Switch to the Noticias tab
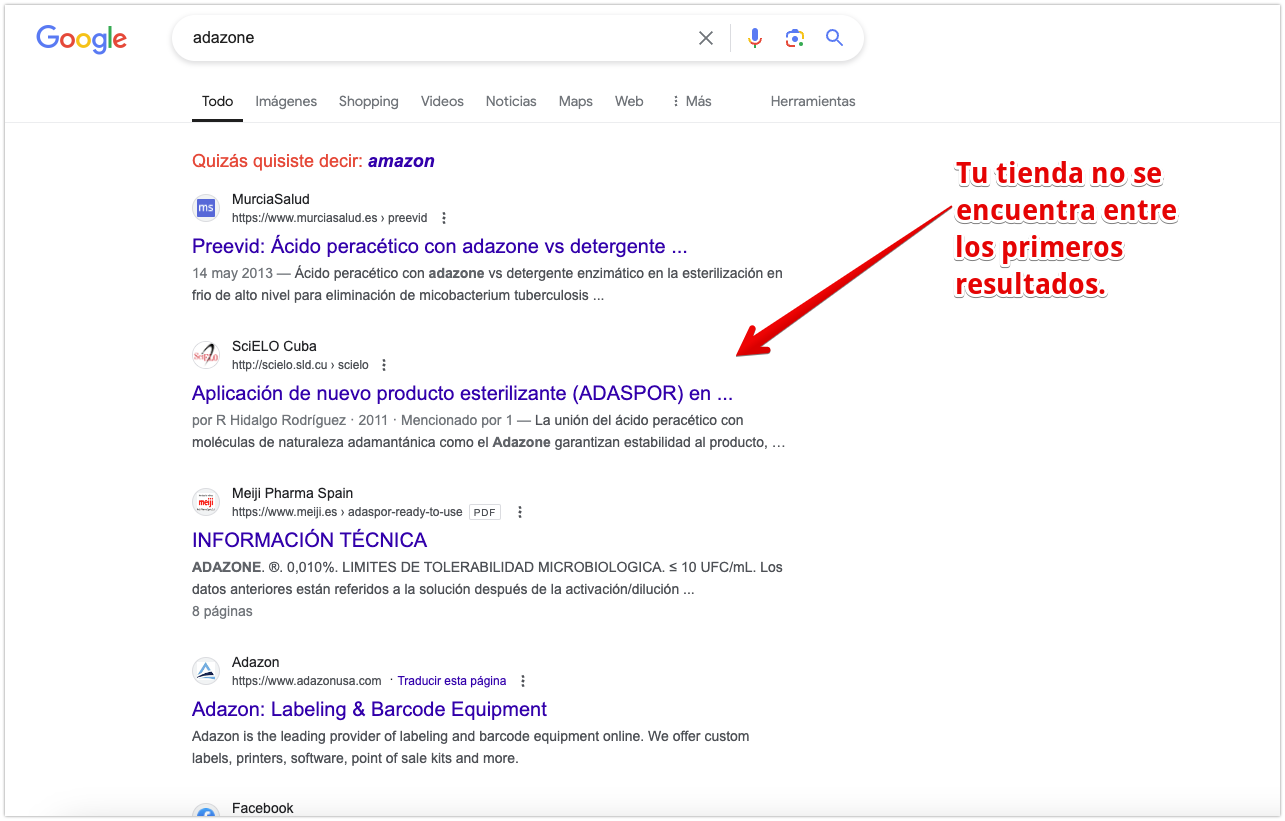Image resolution: width=1285 pixels, height=821 pixels. pos(511,101)
